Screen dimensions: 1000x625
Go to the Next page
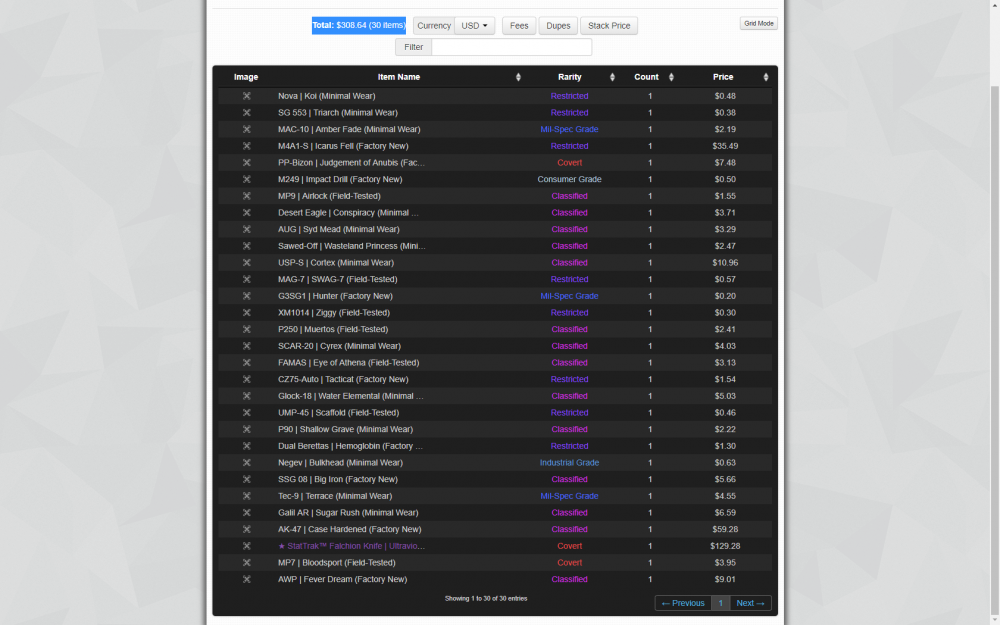[x=750, y=603]
